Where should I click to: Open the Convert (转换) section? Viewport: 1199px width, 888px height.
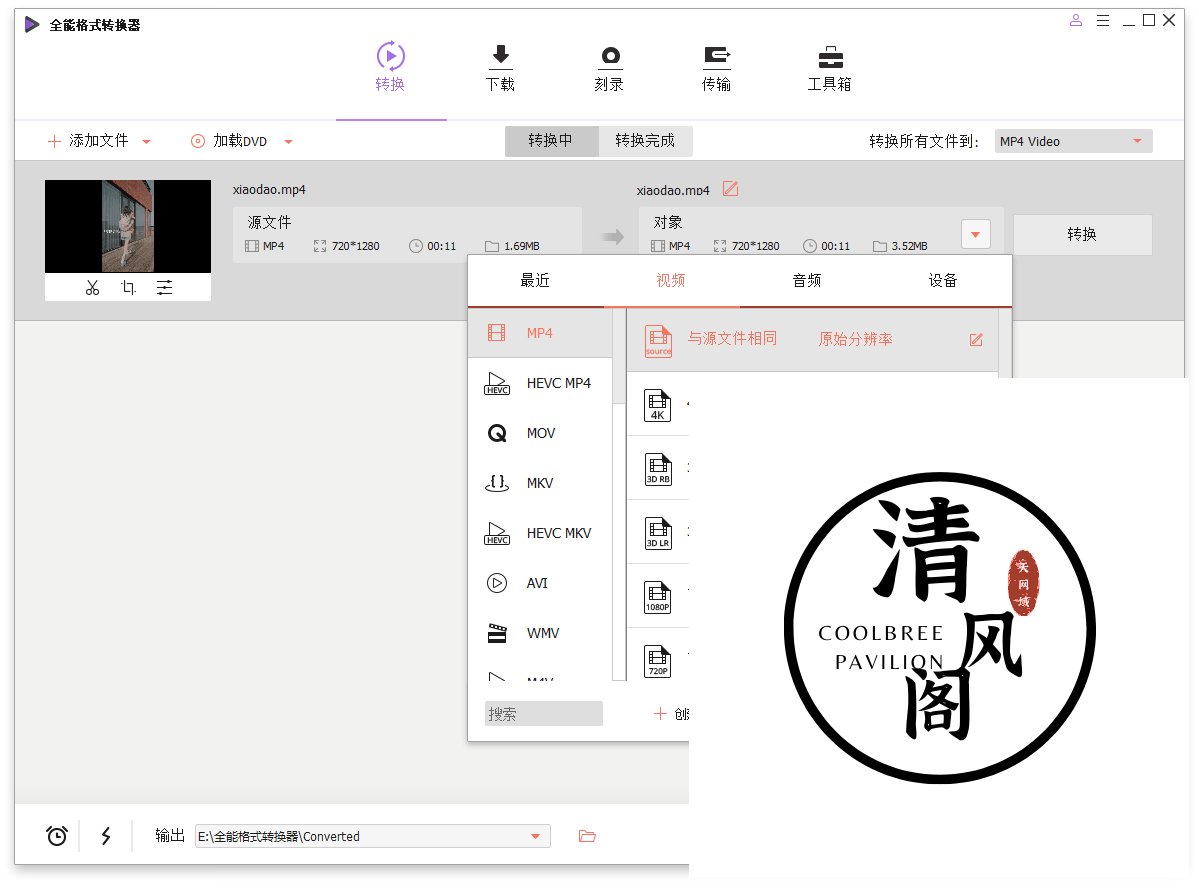point(390,67)
